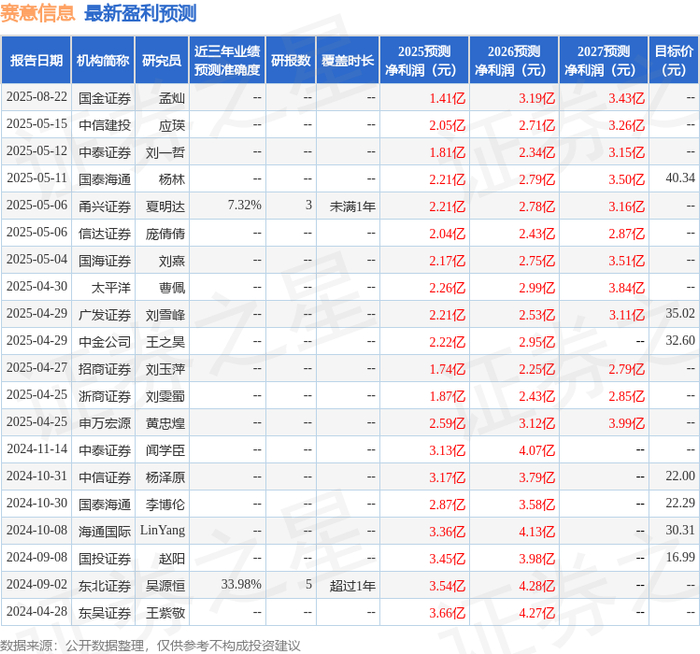Select the date 2024-11-14
Viewport: 700px width, 654px height.
pyautogui.click(x=37, y=449)
